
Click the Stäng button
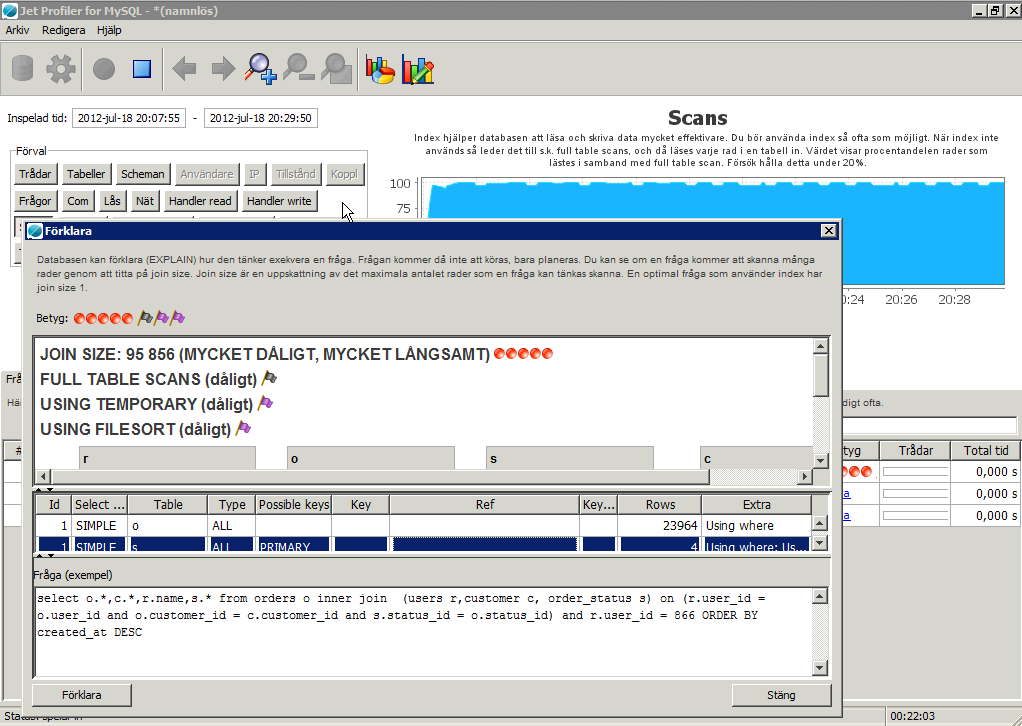click(x=781, y=695)
